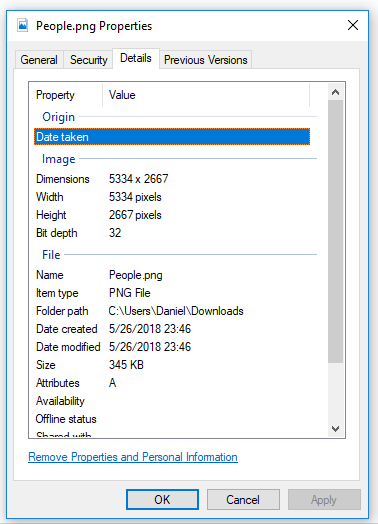The image size is (378, 524).
Task: Select the Size 345 KB row
Action: (172, 365)
